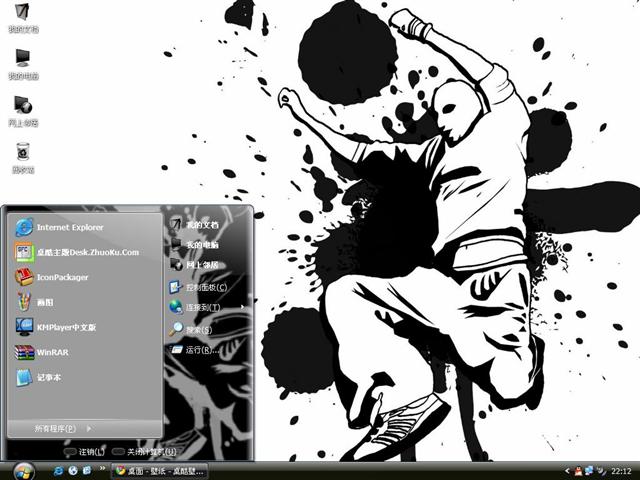Select the 网上邻居 desktop icon

coord(23,111)
